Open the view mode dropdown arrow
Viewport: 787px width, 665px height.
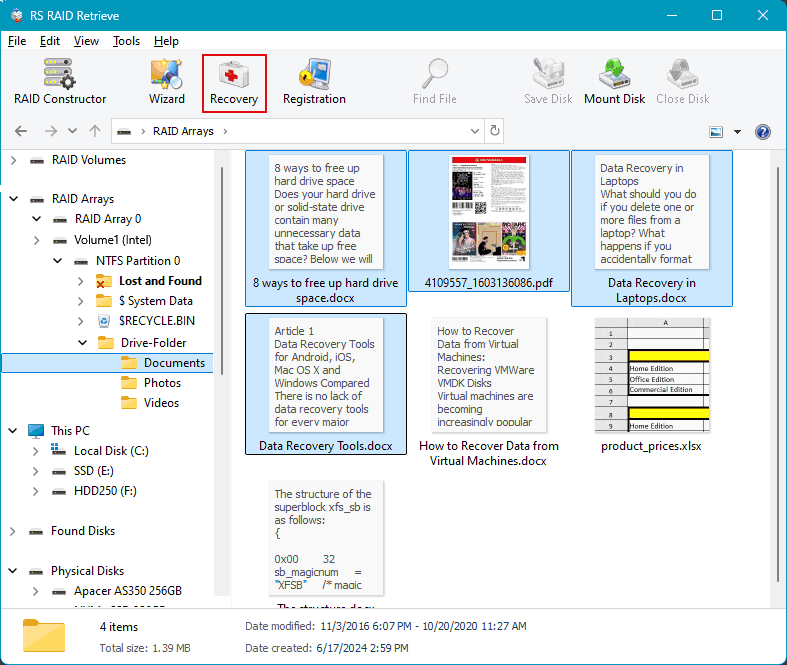(737, 132)
